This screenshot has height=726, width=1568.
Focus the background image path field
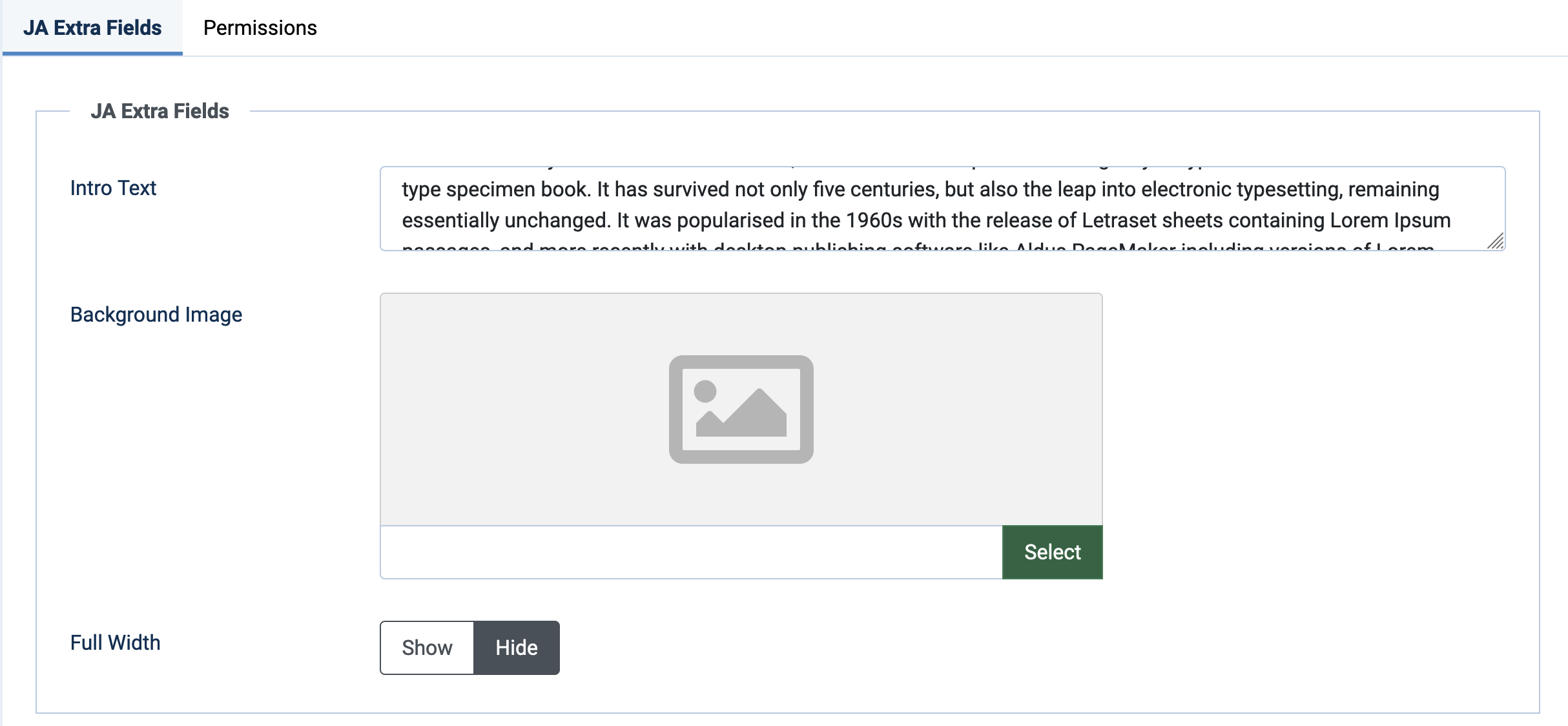pos(691,552)
